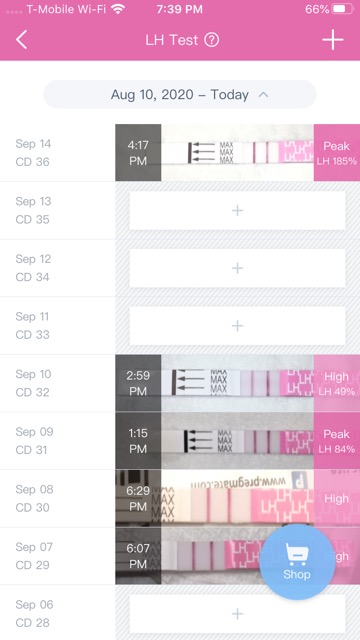This screenshot has width=360, height=640.
Task: Open Sep 09 test strip image
Action: click(237, 441)
